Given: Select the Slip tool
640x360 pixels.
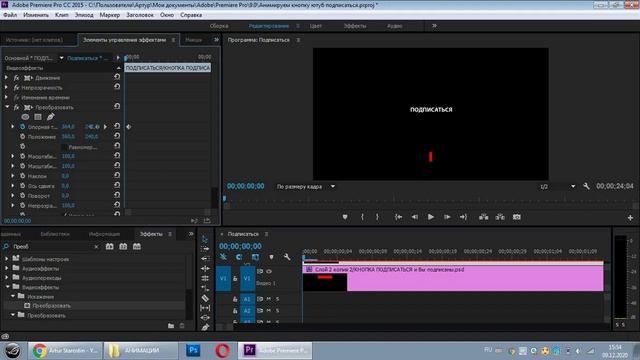Looking at the screenshot, I should click(x=205, y=308).
